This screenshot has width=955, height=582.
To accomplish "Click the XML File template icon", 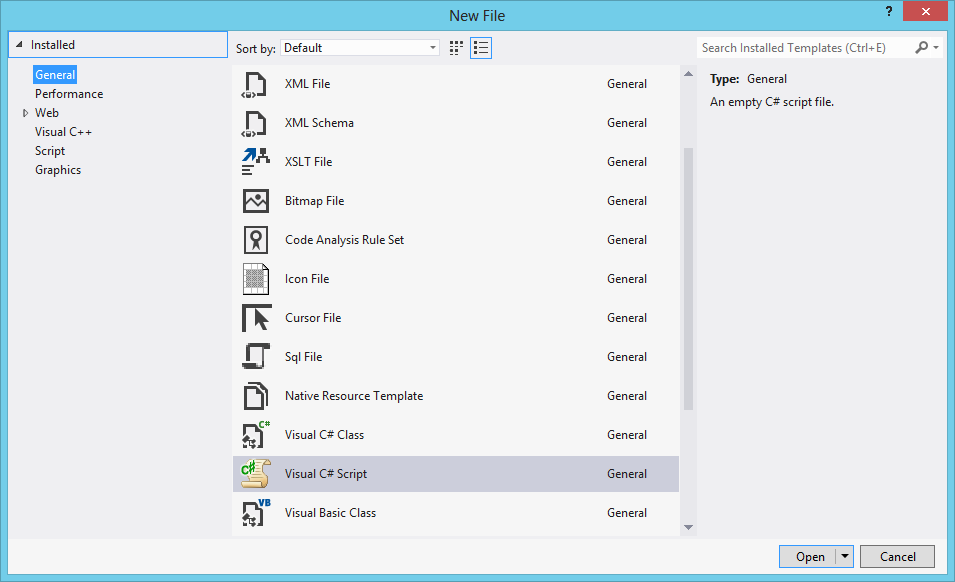I will (x=255, y=84).
